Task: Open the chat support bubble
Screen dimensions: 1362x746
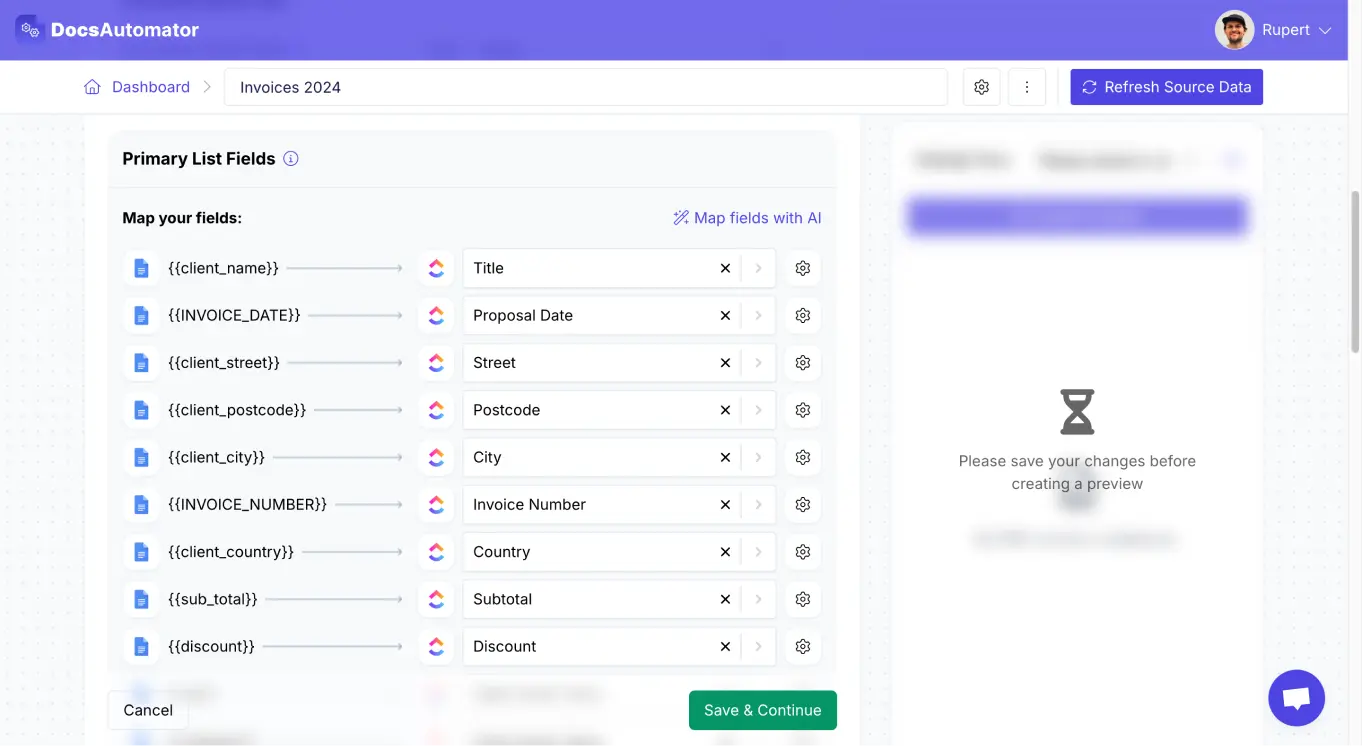Action: click(x=1296, y=698)
